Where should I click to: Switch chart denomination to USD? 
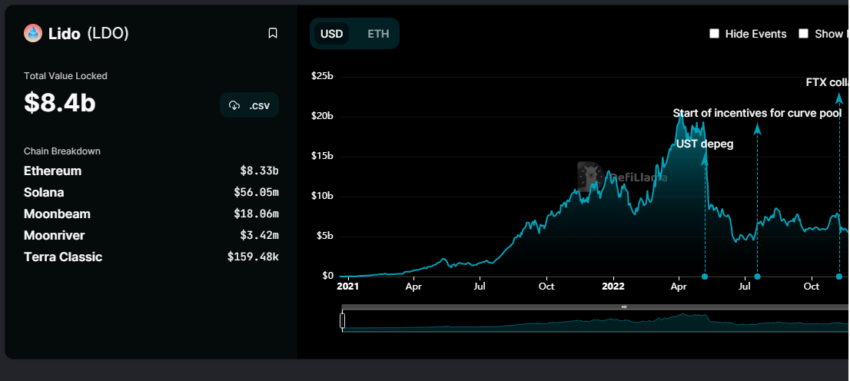tap(331, 34)
